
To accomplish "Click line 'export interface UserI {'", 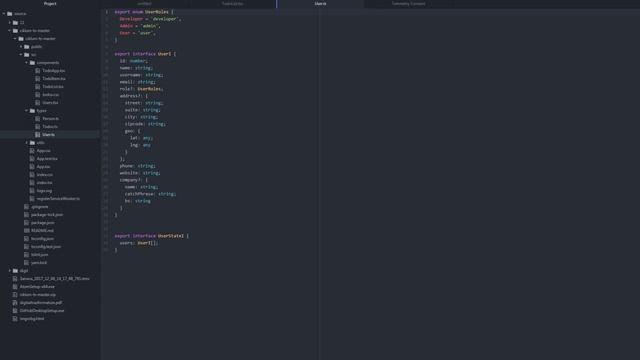I will 145,54.
